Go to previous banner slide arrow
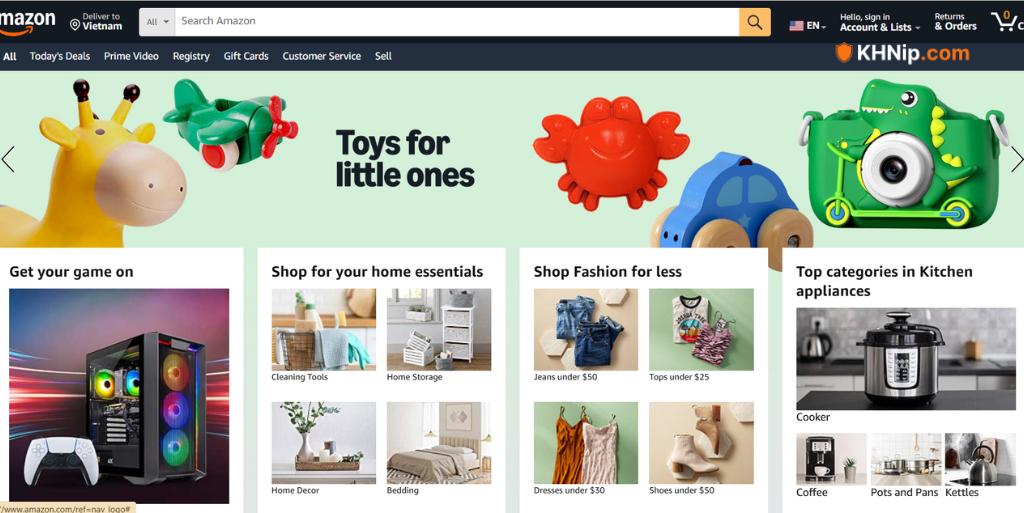This screenshot has height=513, width=1024. coord(8,159)
